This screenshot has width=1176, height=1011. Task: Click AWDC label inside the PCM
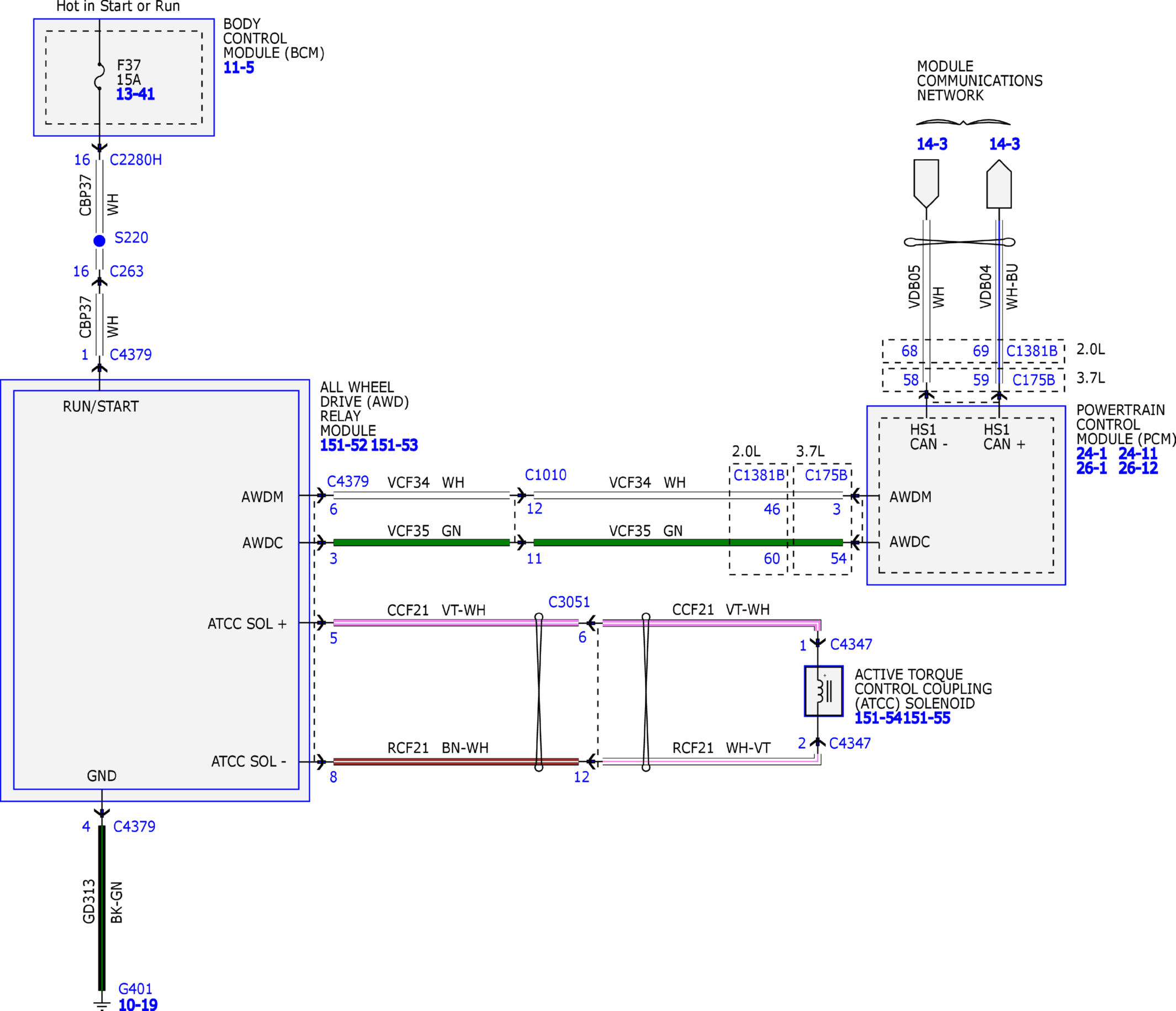909,542
